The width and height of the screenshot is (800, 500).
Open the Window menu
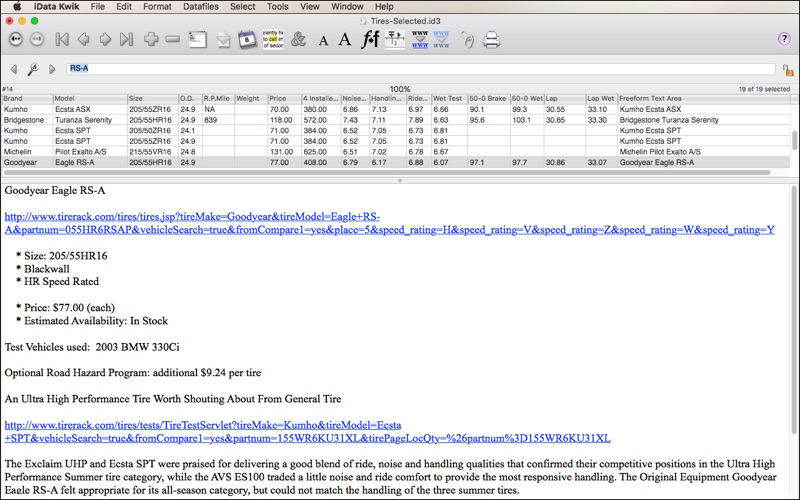click(x=347, y=7)
